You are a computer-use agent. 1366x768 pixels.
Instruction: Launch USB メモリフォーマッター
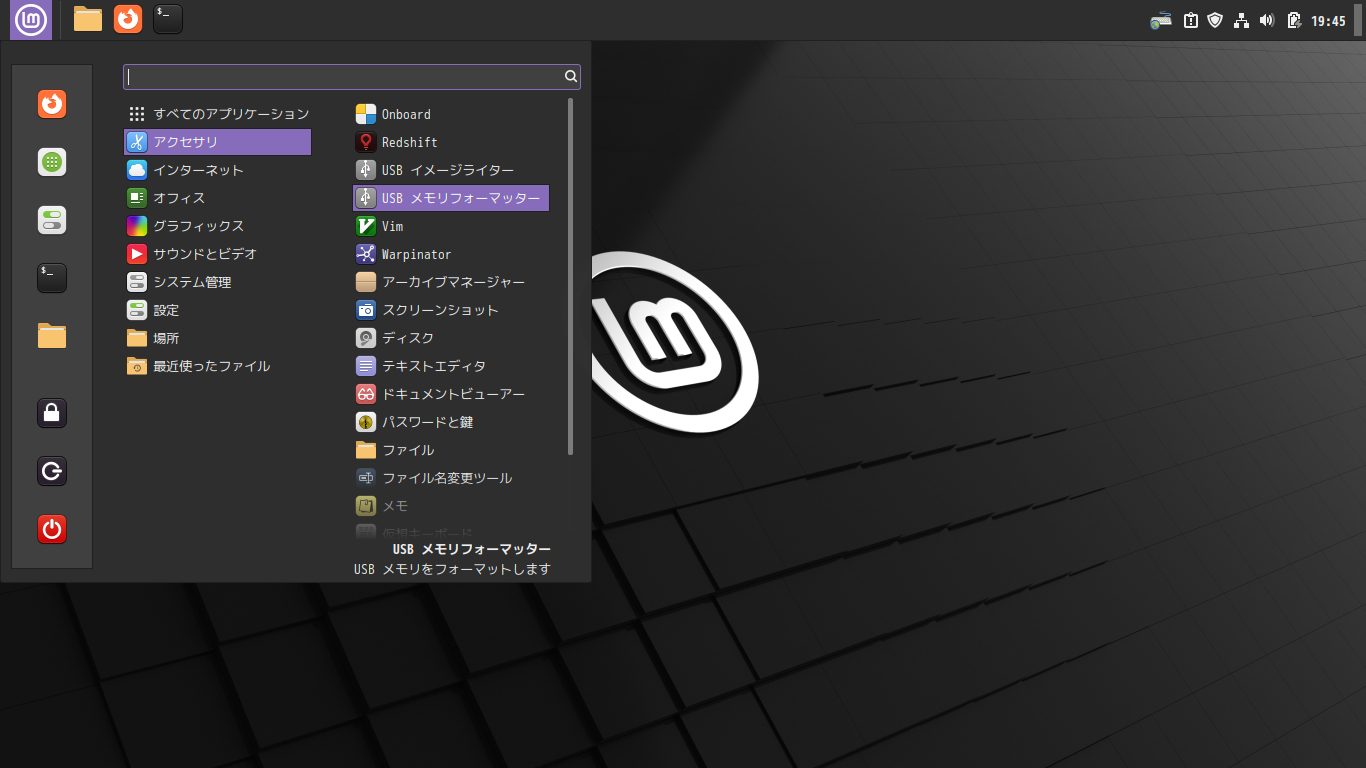point(451,198)
